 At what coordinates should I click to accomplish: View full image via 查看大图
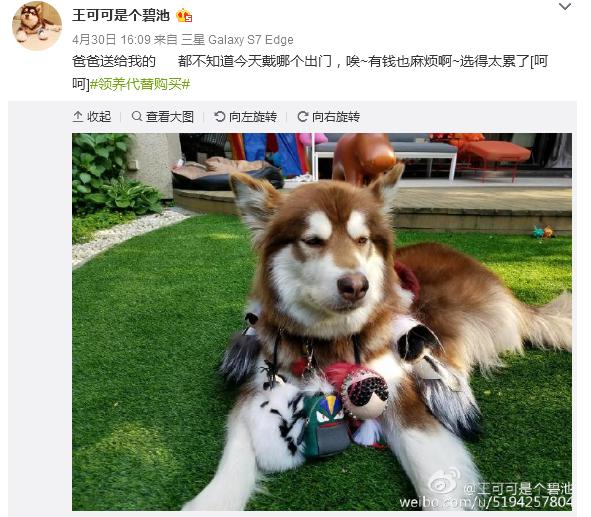(170, 117)
